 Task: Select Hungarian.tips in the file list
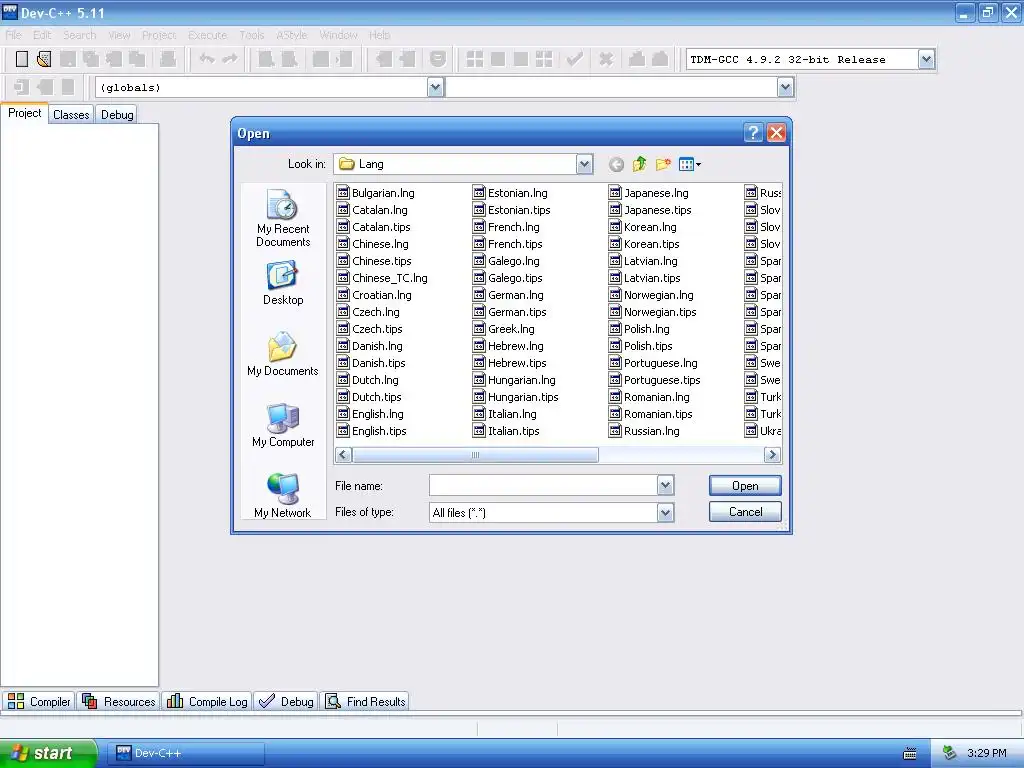[x=516, y=397]
